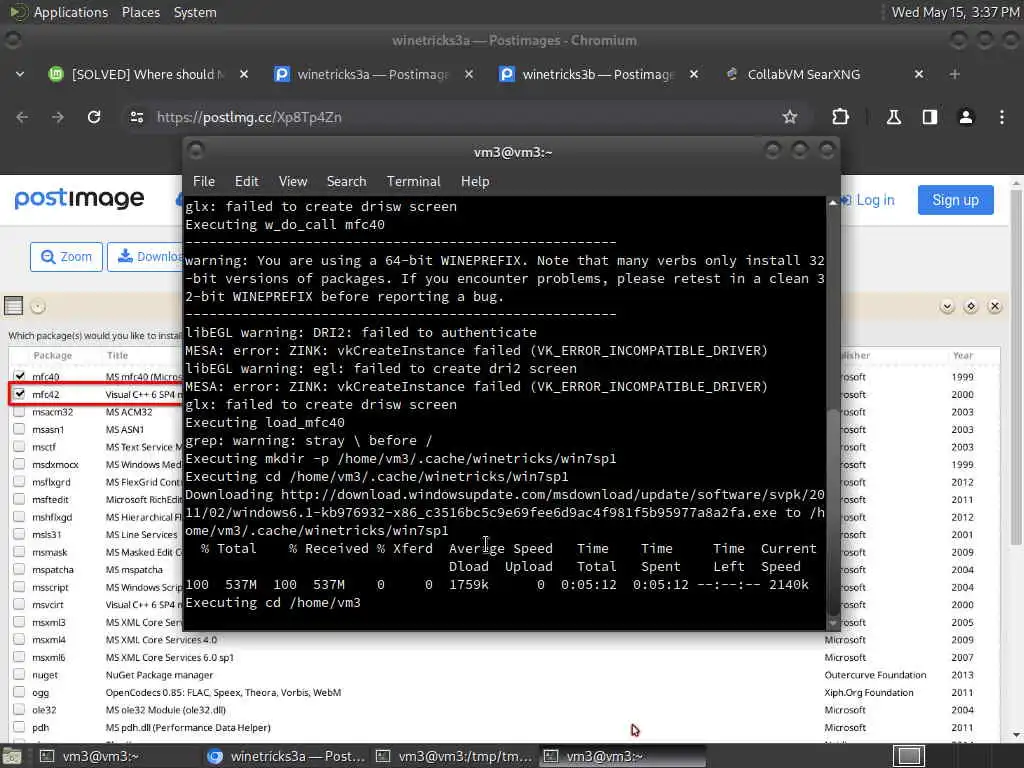Check the msxml6 checkbox
This screenshot has height=768, width=1024.
click(x=20, y=657)
